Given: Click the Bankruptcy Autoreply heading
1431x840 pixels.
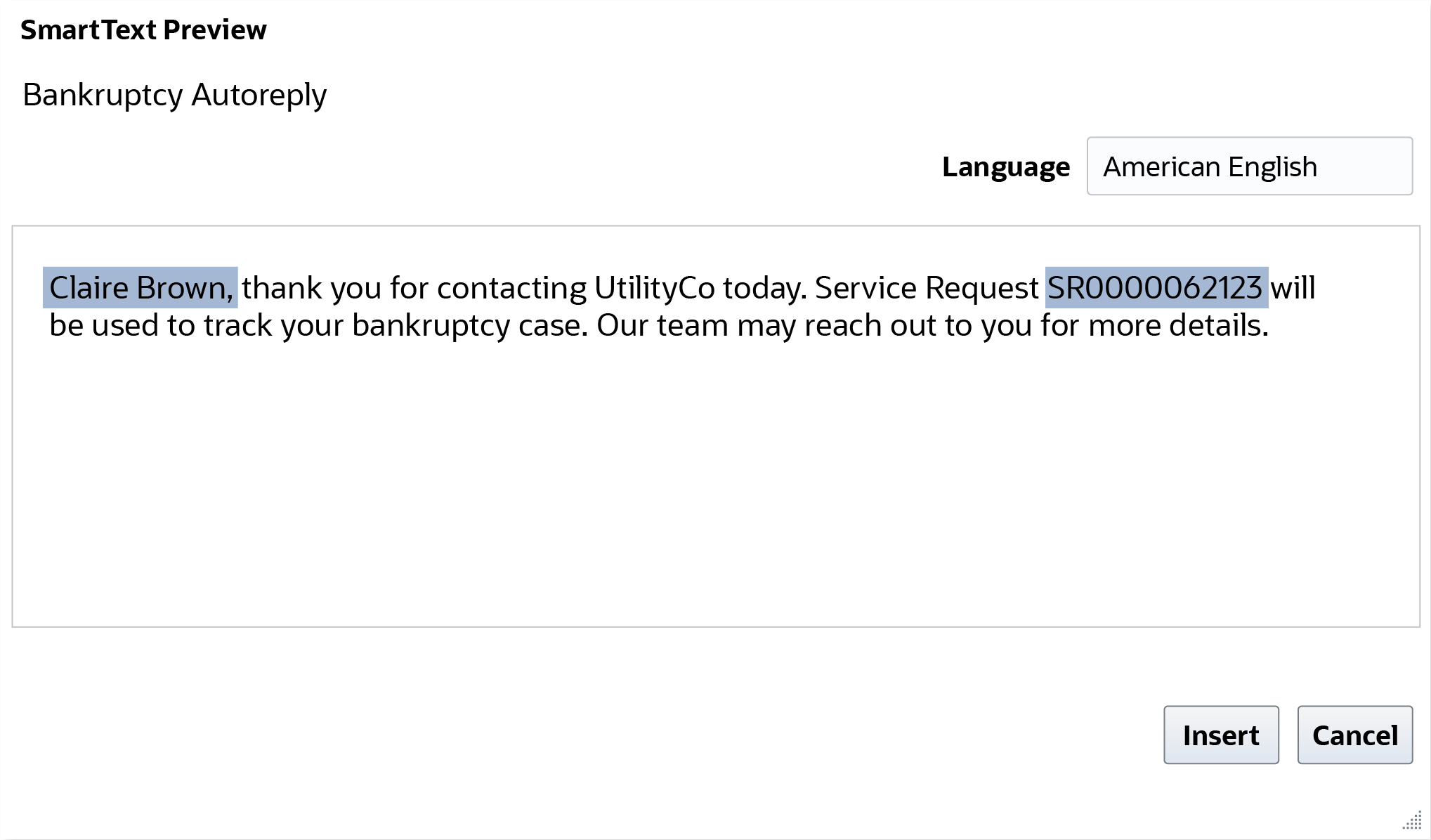Looking at the screenshot, I should pos(174,95).
